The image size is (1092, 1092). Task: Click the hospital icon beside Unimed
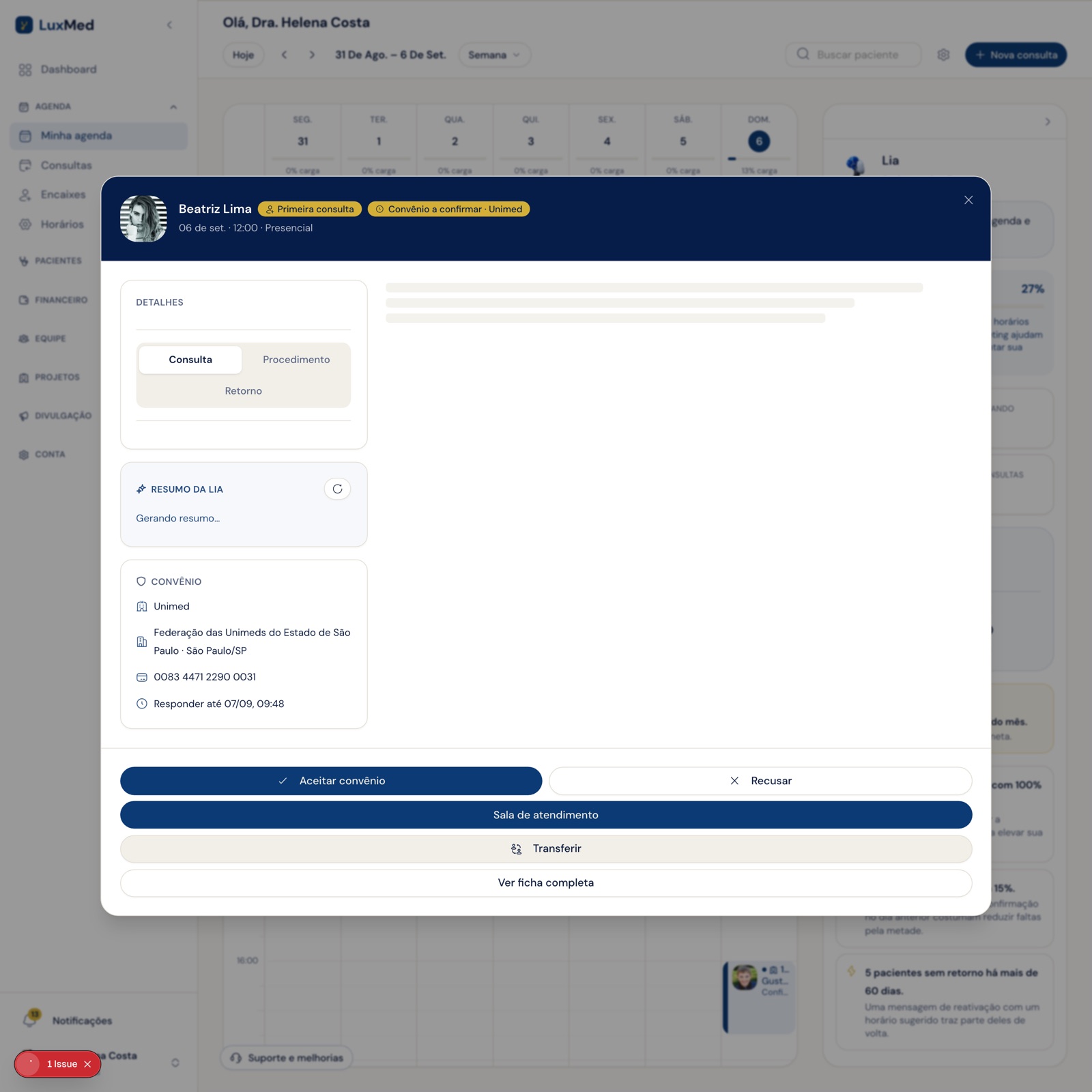click(142, 606)
